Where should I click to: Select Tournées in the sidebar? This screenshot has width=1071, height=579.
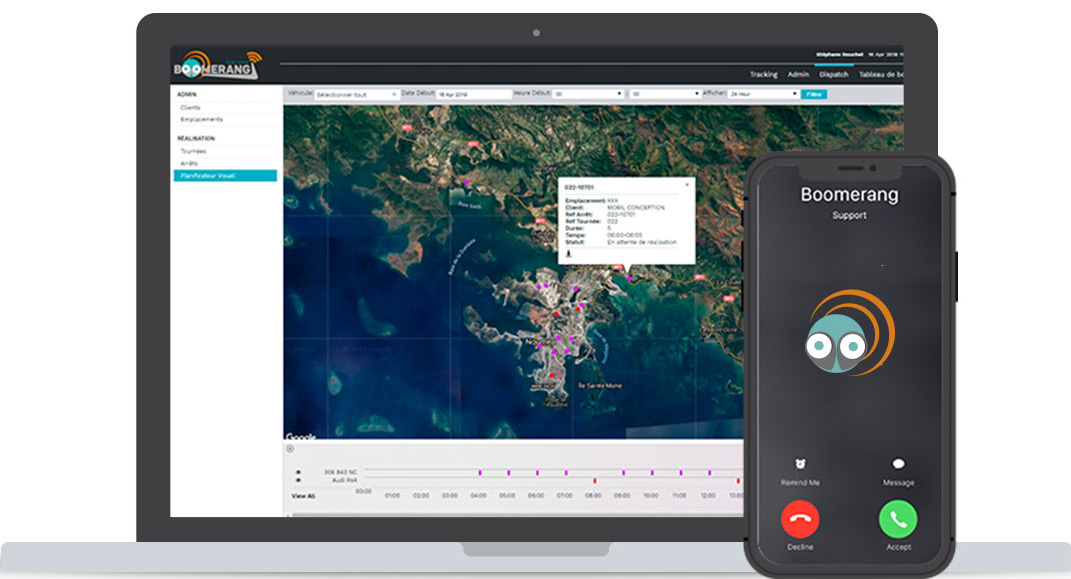tap(193, 151)
